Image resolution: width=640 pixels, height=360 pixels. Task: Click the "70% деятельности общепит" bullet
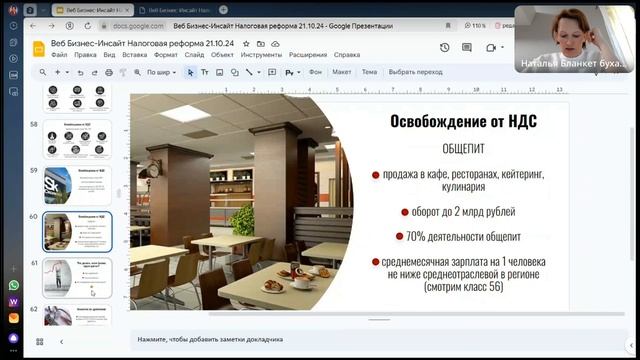pyautogui.click(x=463, y=236)
